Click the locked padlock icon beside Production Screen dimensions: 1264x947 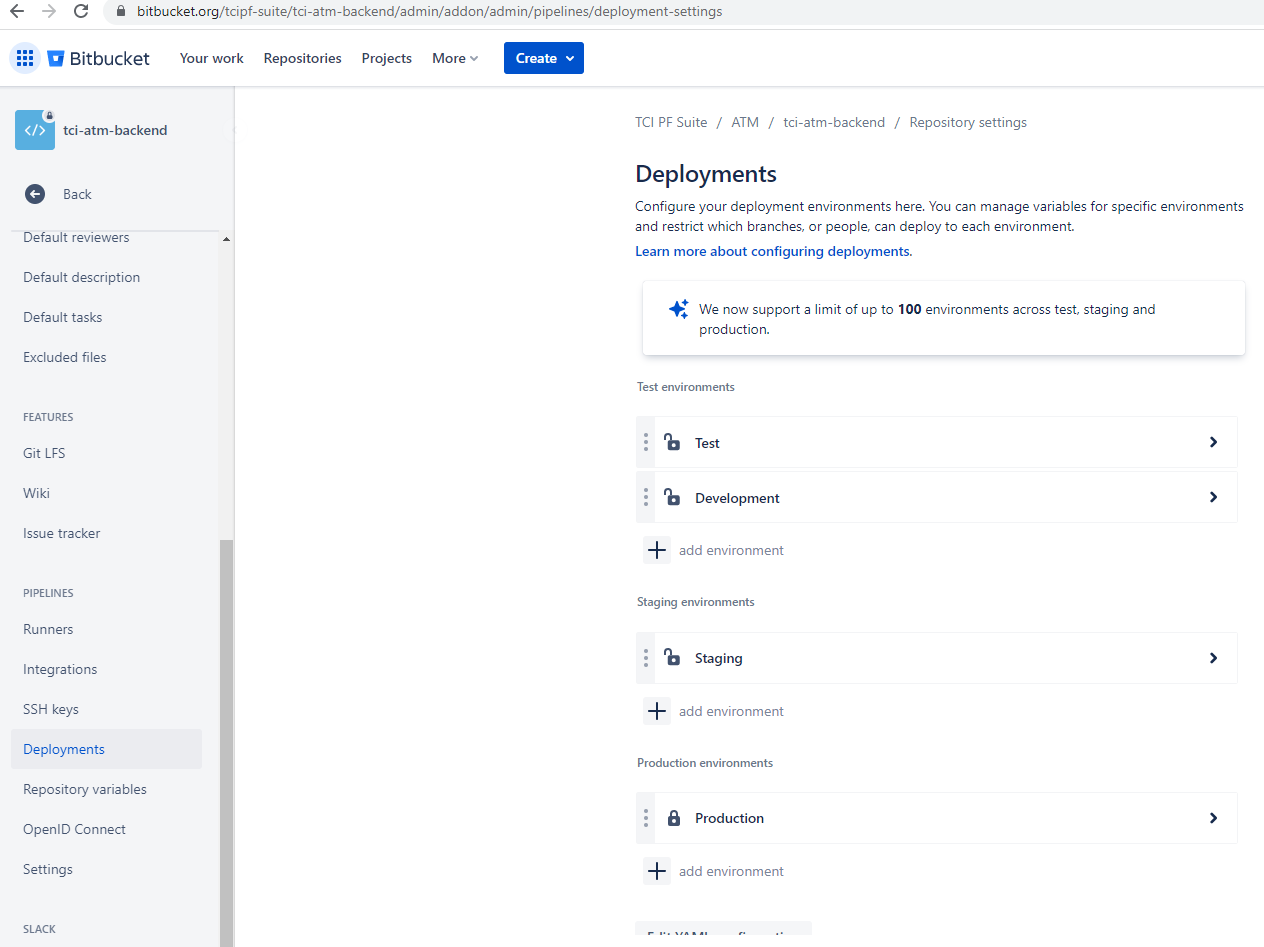click(673, 818)
